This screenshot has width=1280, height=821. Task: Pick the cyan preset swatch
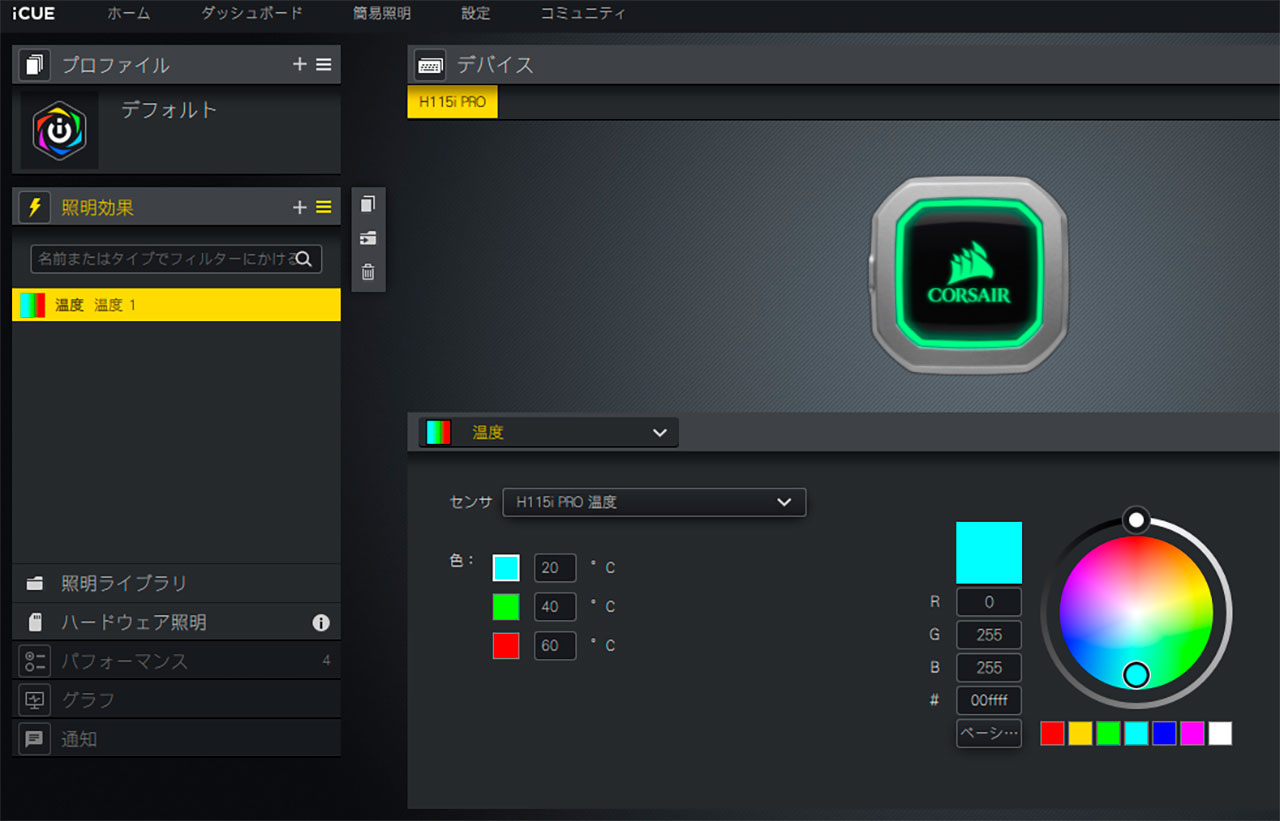coord(1136,733)
